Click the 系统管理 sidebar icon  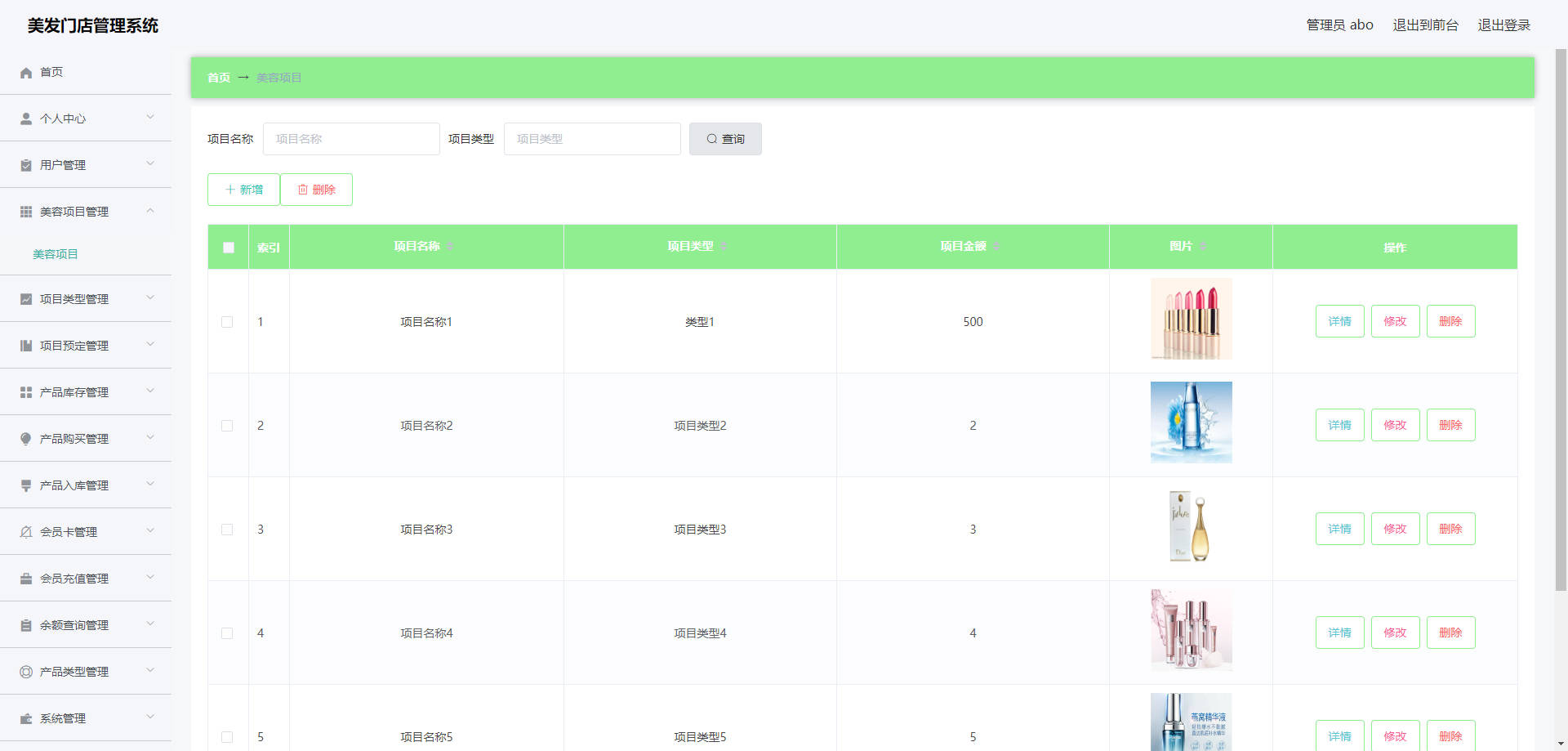click(x=26, y=718)
